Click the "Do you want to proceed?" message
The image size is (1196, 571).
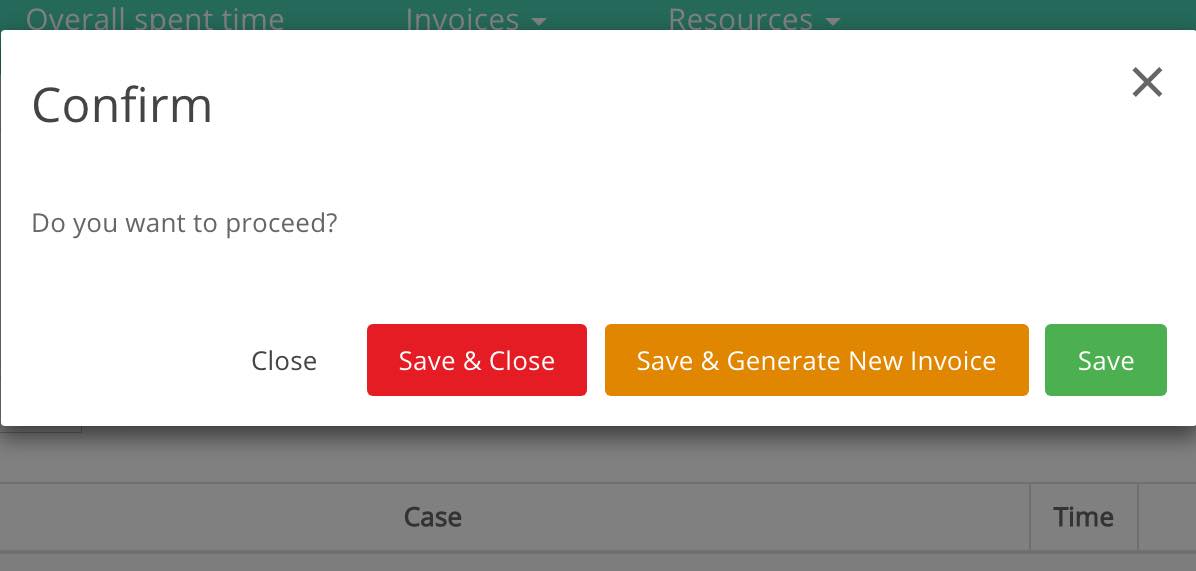pyautogui.click(x=184, y=223)
